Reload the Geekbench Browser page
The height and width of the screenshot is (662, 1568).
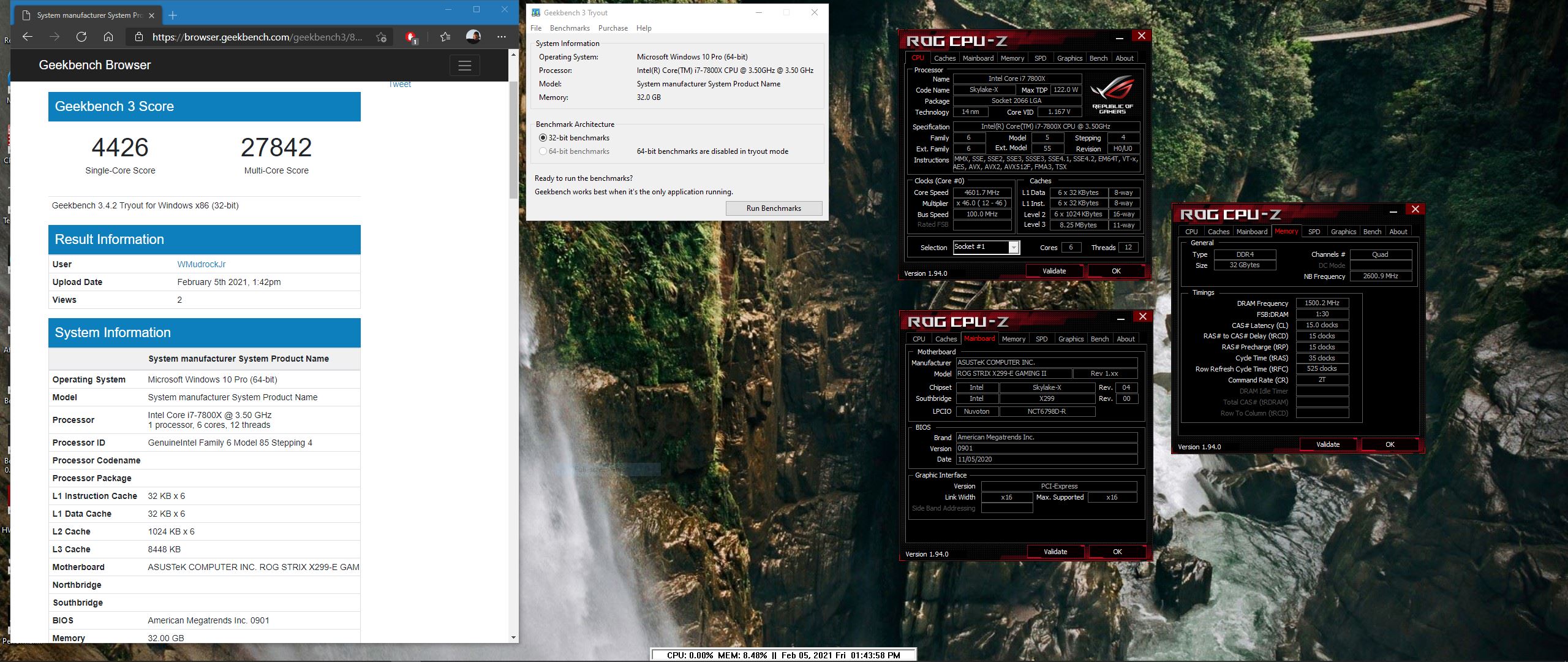[x=81, y=37]
